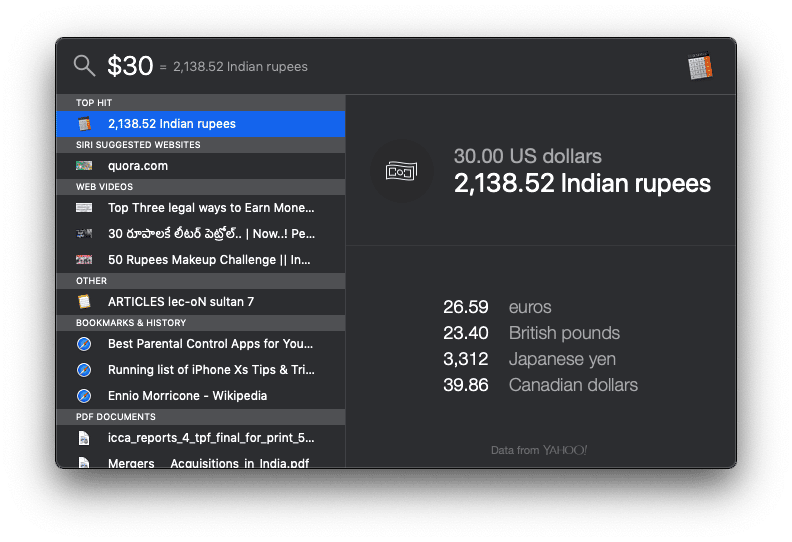Click calculator icon in Top Hit row
The image size is (792, 542).
point(85,124)
